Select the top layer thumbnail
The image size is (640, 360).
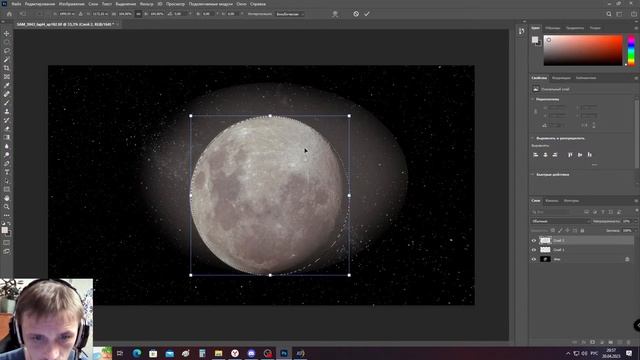click(x=545, y=240)
